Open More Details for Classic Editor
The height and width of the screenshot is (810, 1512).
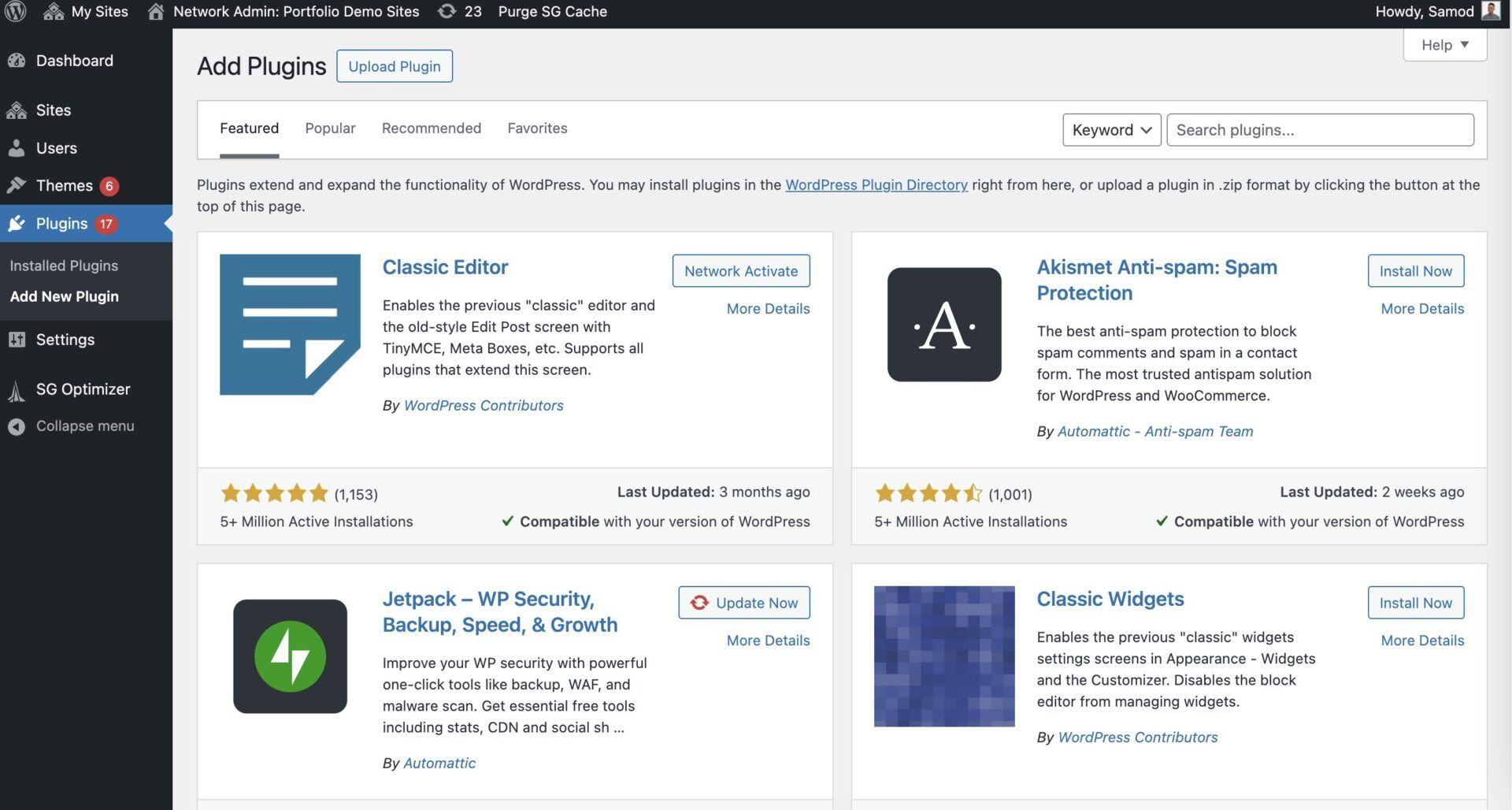[x=768, y=309]
